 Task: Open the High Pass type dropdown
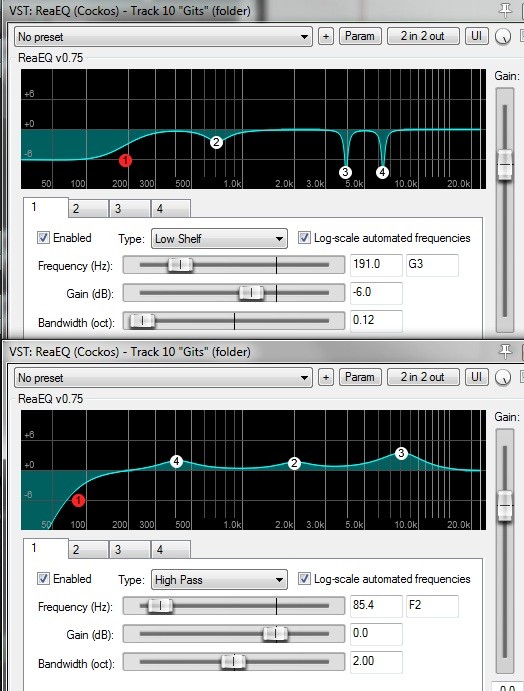[x=219, y=580]
